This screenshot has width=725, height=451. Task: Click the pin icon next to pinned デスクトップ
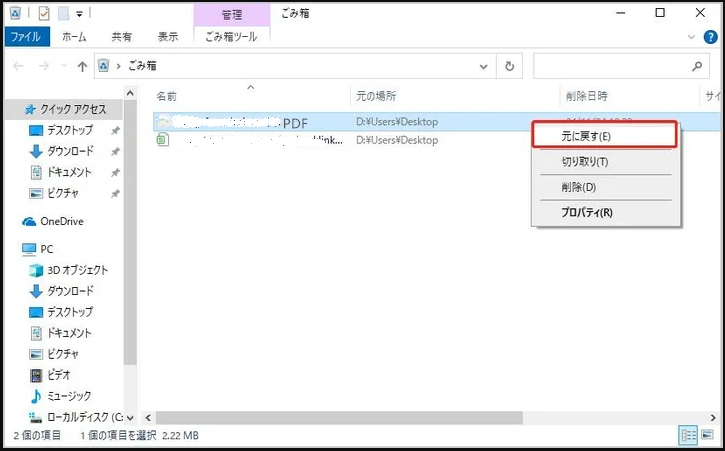(115, 131)
